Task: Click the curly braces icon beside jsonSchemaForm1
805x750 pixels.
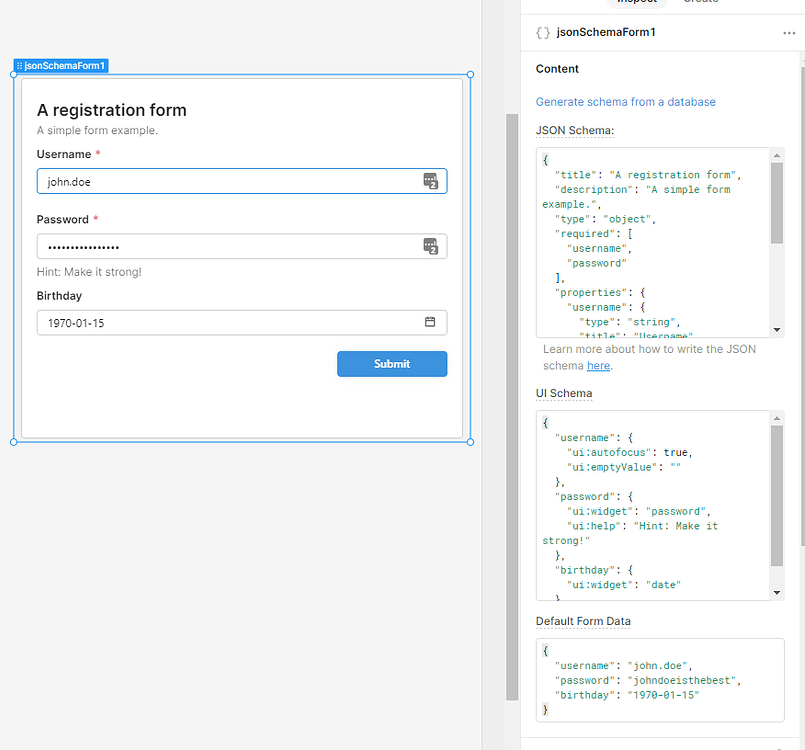Action: pos(542,33)
